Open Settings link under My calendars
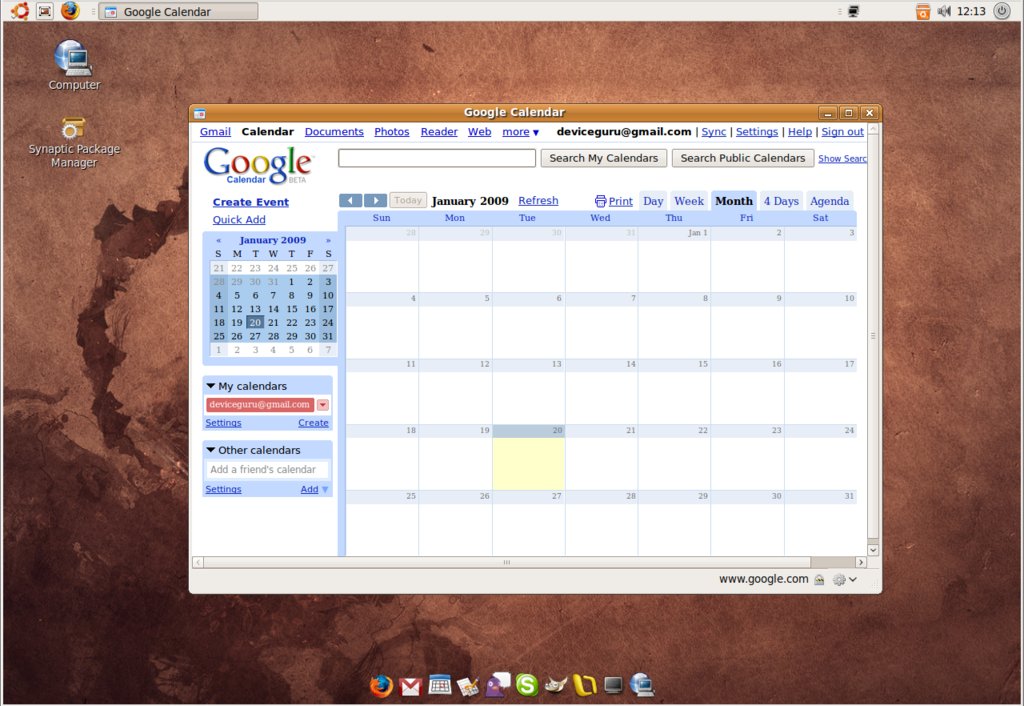 click(x=223, y=423)
